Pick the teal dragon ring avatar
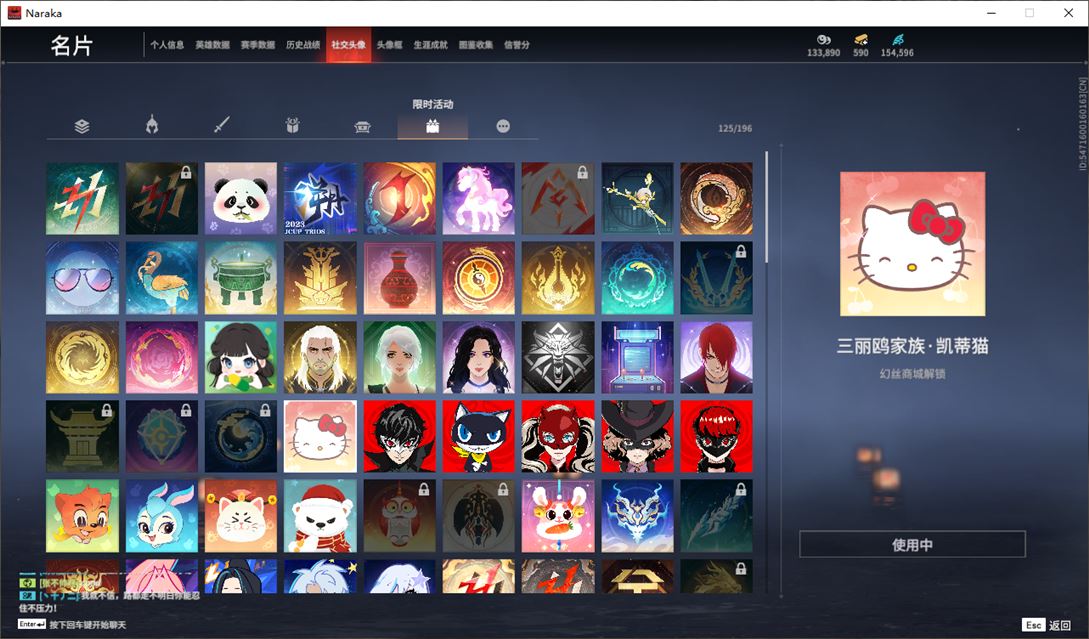 pos(637,278)
